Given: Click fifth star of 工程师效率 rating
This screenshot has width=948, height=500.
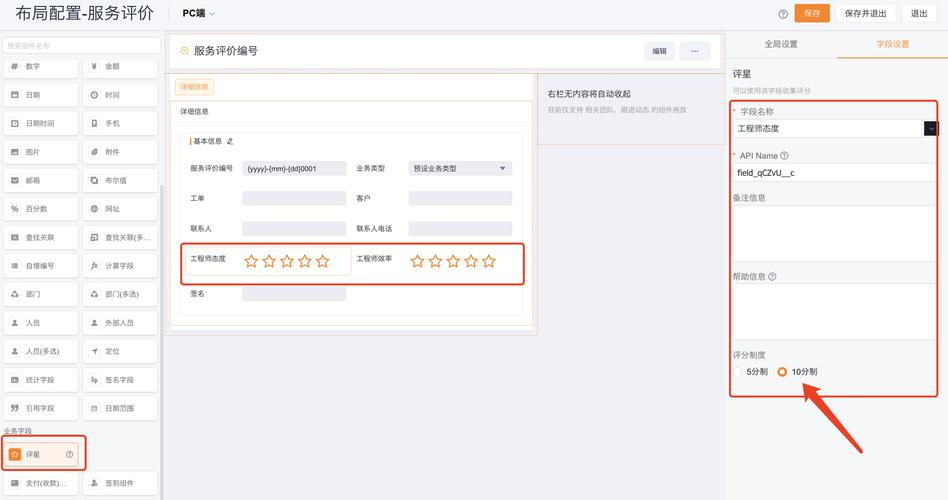Looking at the screenshot, I should 489,261.
